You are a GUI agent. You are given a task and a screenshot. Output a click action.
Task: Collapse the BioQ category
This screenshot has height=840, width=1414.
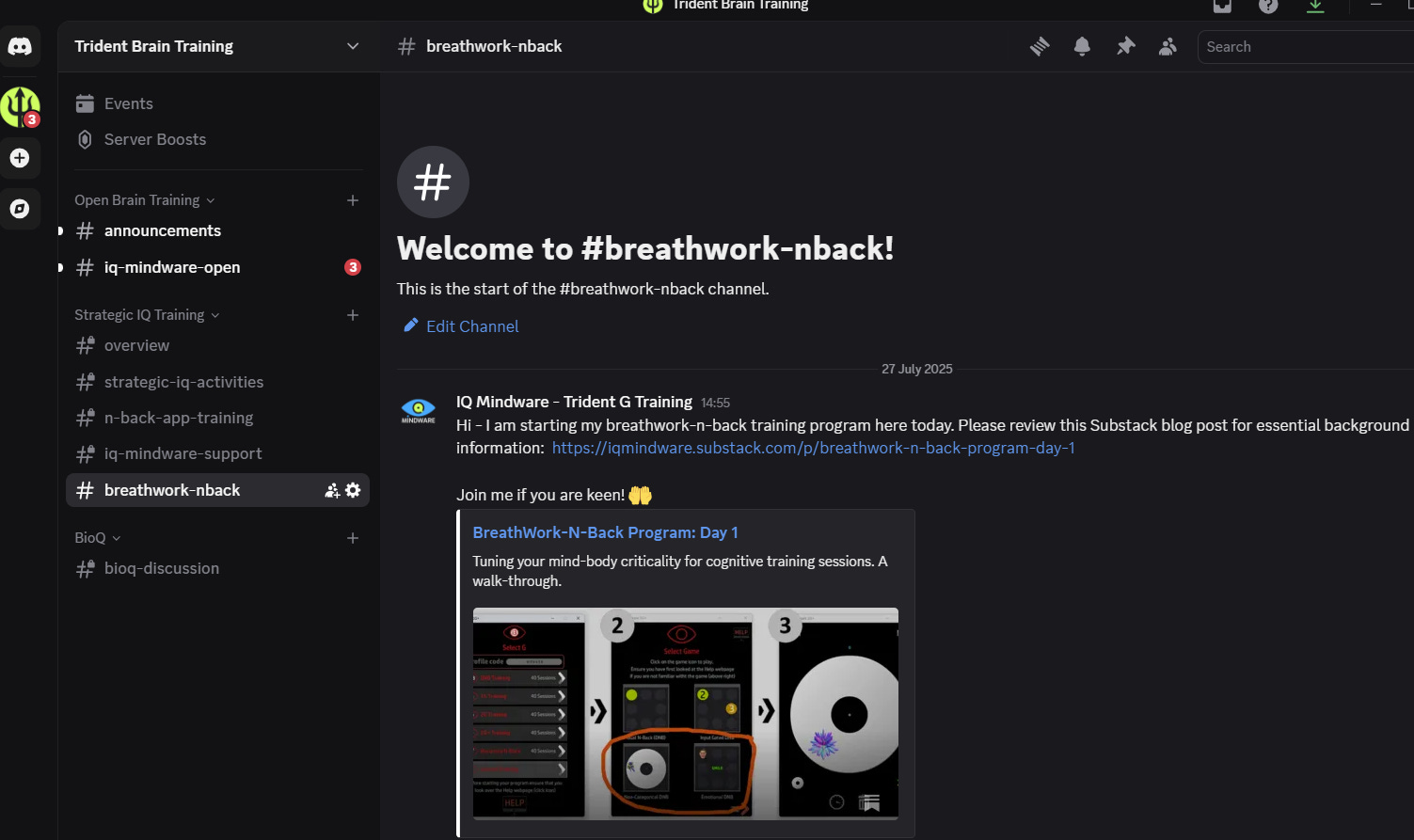[x=98, y=538]
